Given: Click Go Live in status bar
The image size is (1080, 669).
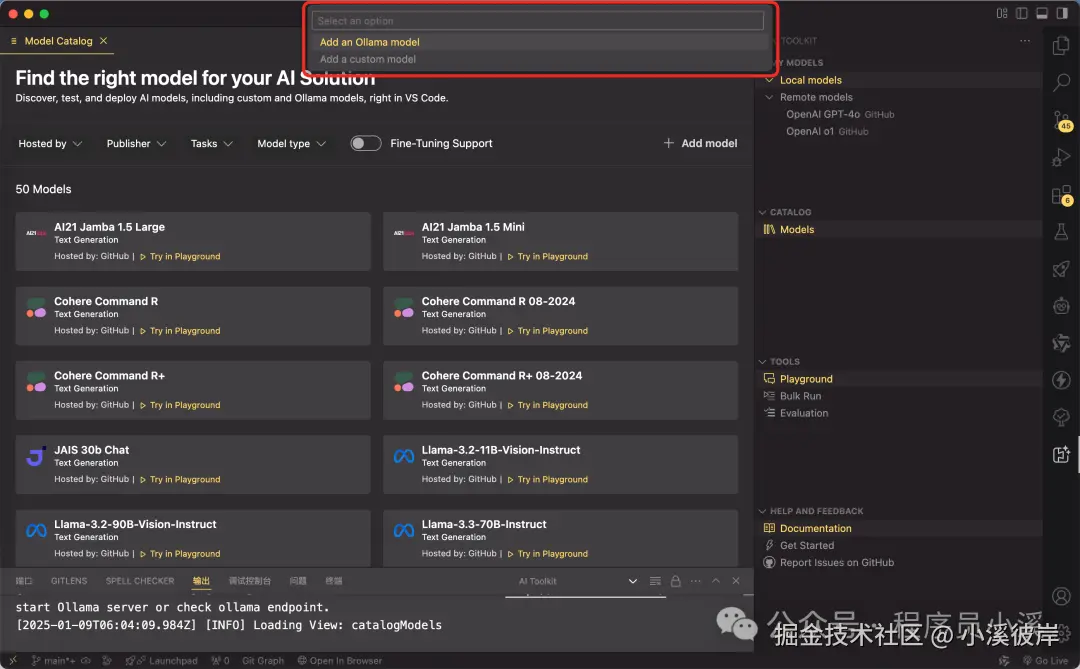Looking at the screenshot, I should point(1045,661).
